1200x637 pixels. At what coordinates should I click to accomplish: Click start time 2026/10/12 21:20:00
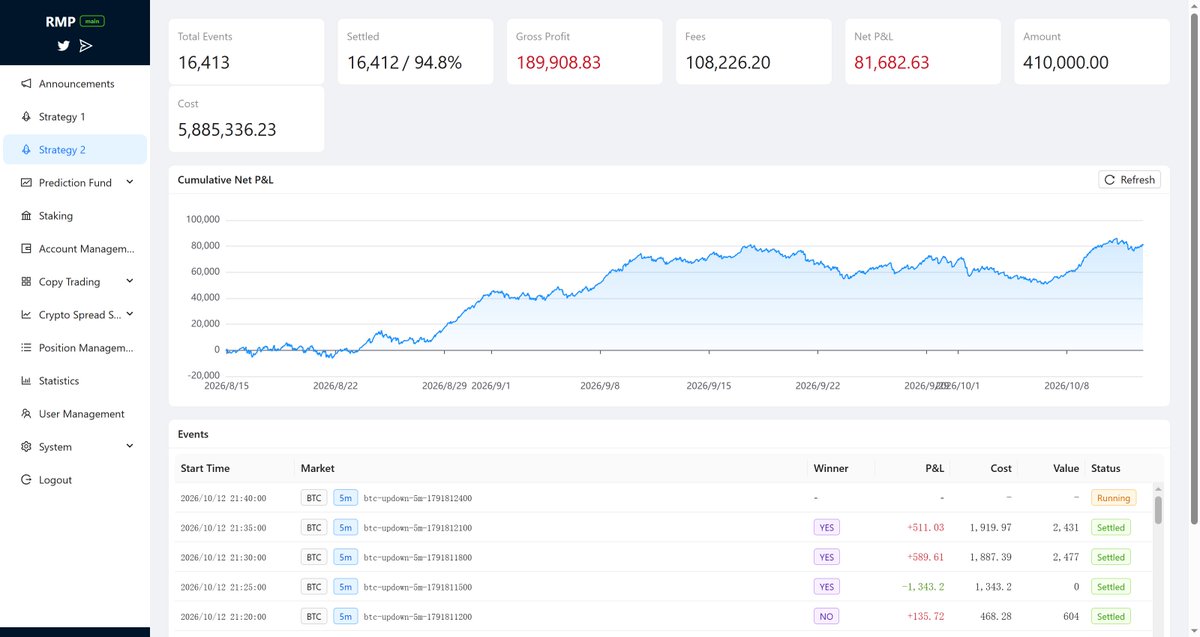[225, 617]
